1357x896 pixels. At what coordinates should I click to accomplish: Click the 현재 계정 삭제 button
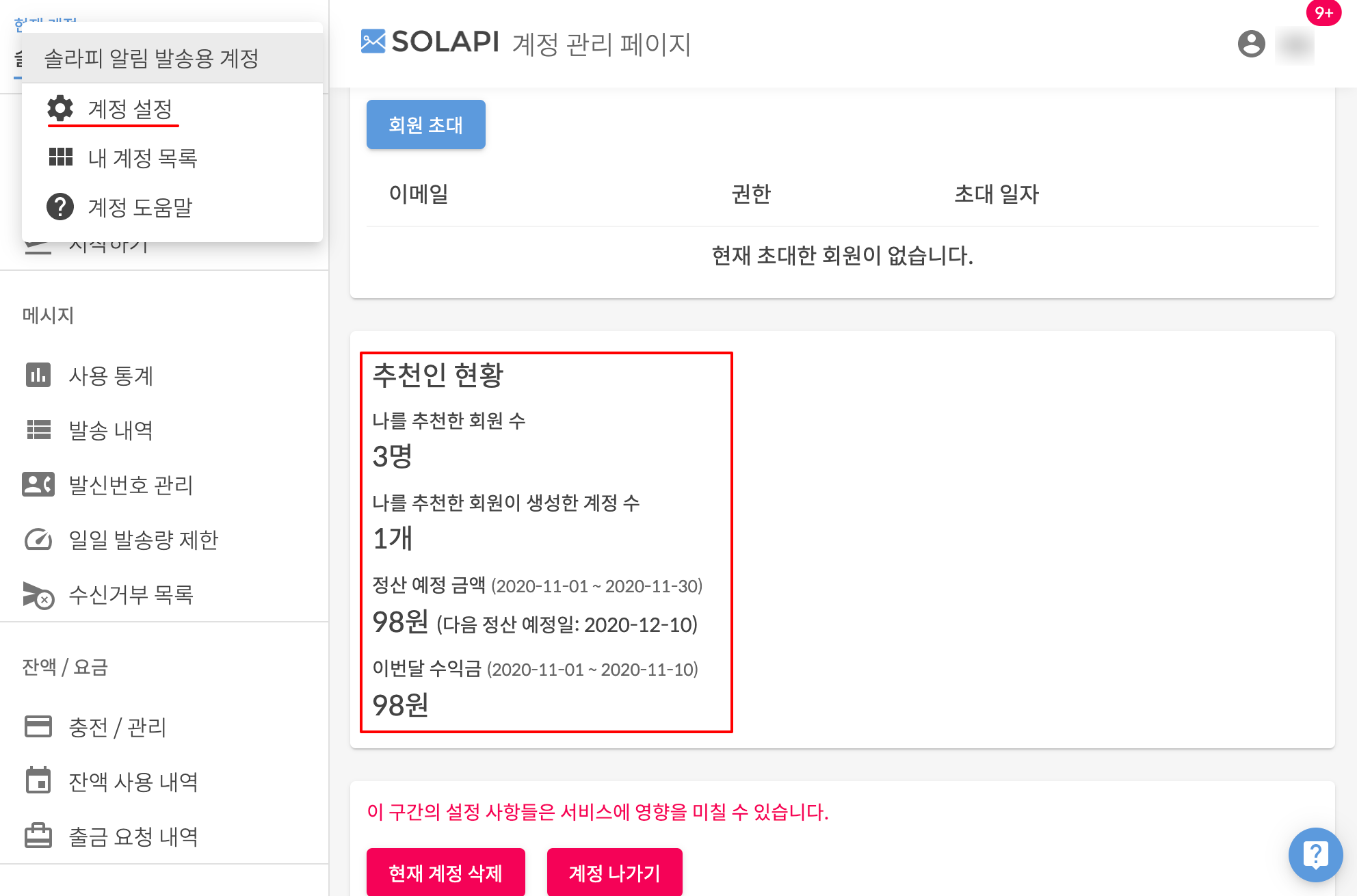(x=446, y=872)
